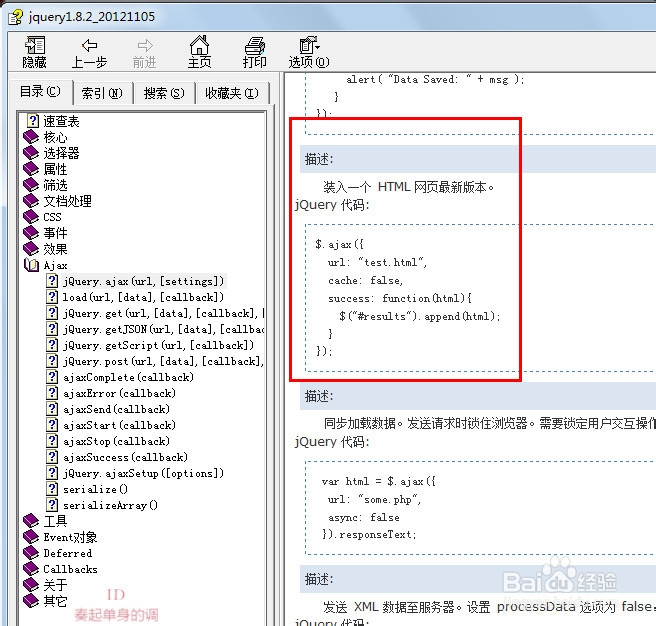Expand the 文档处理 book
The width and height of the screenshot is (656, 626).
pos(58,201)
